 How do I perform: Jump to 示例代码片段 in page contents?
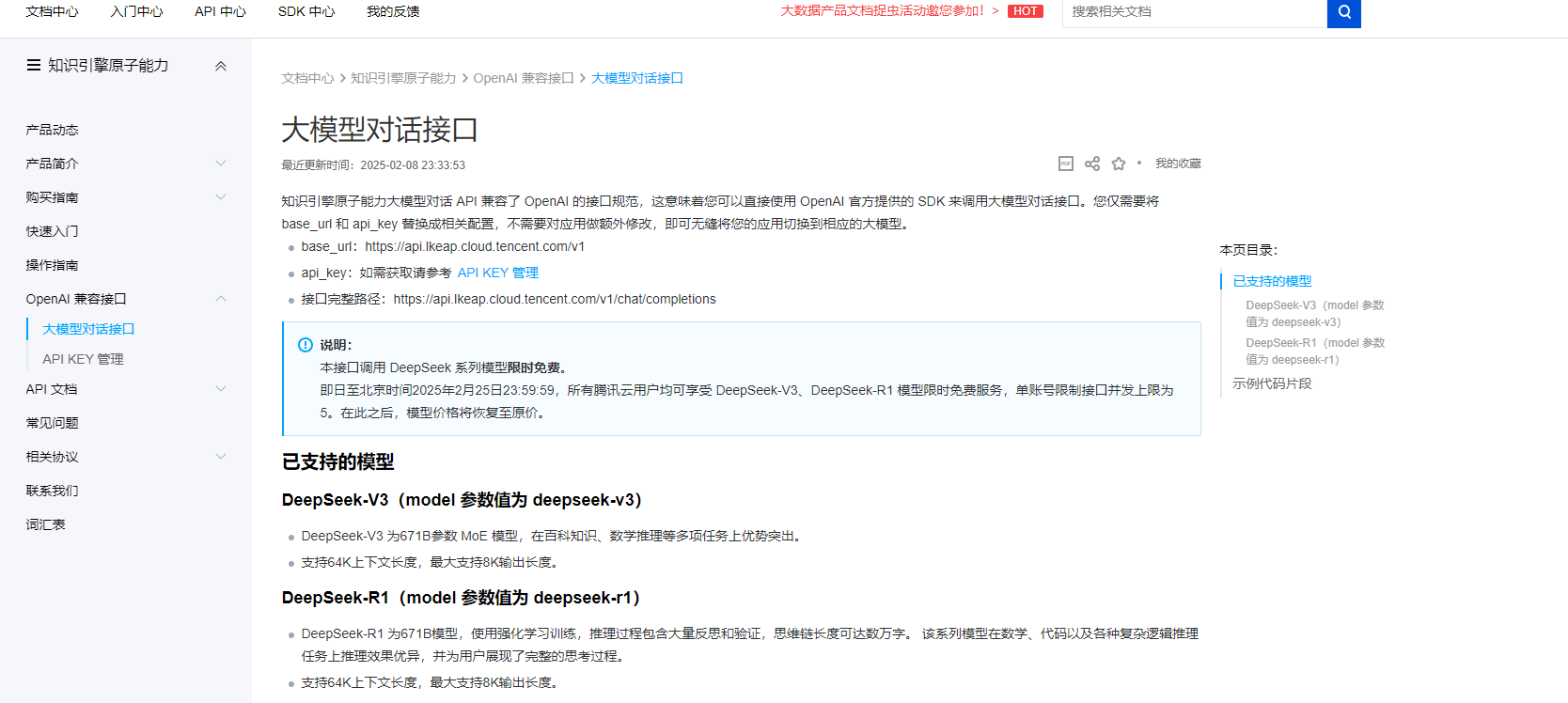tap(1272, 383)
